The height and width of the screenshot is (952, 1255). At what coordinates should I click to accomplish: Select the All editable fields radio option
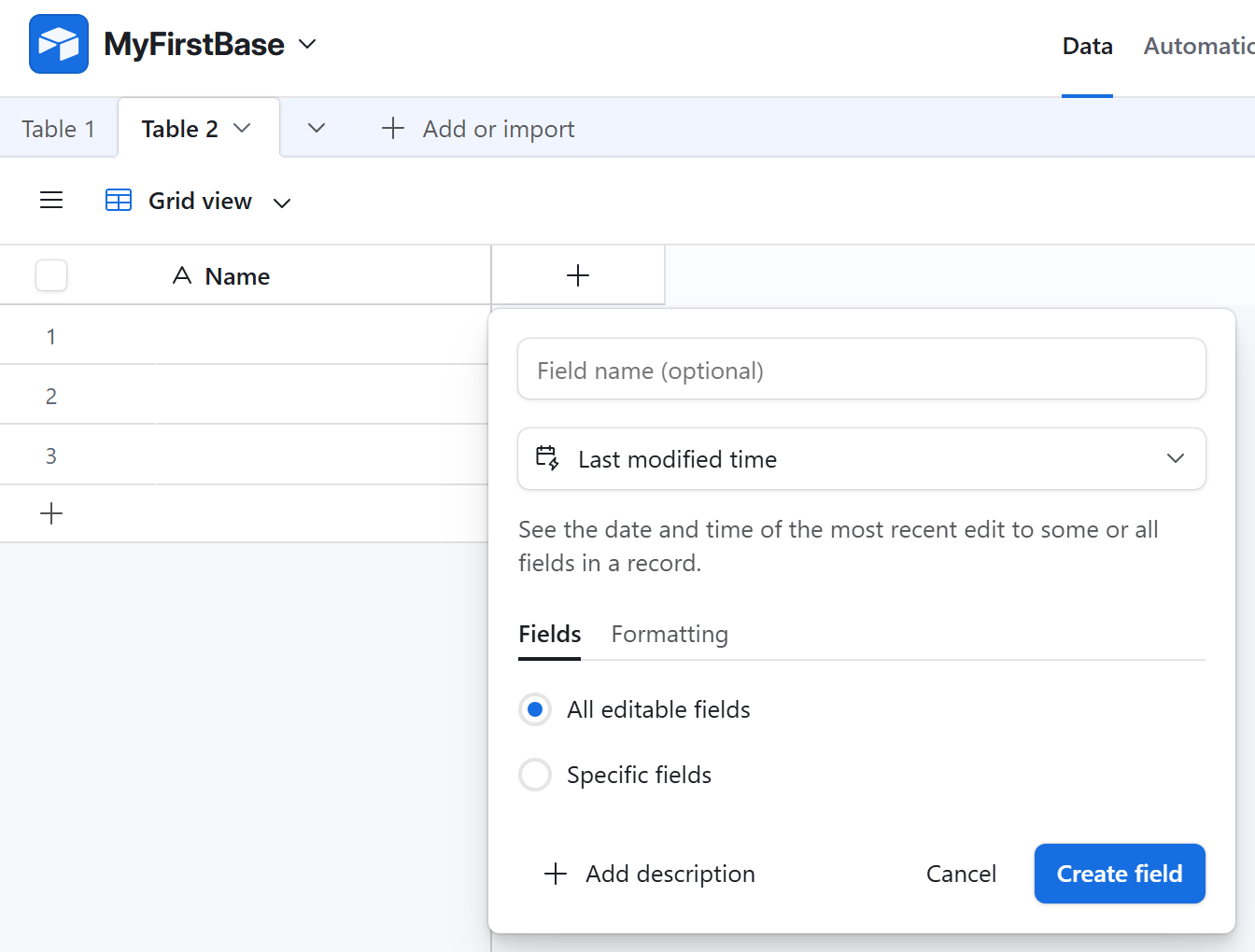[x=535, y=709]
